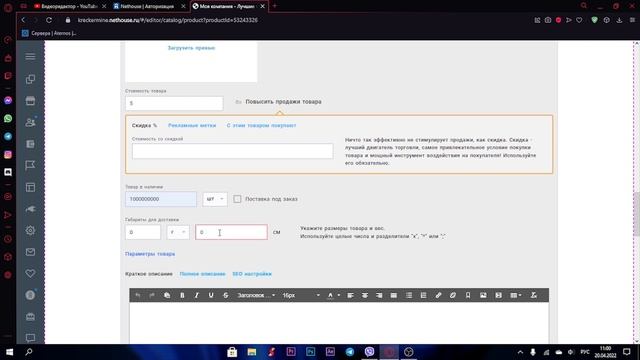Screen dimensions: 640x360
Task: Insert a numbered list
Action: 423,295
